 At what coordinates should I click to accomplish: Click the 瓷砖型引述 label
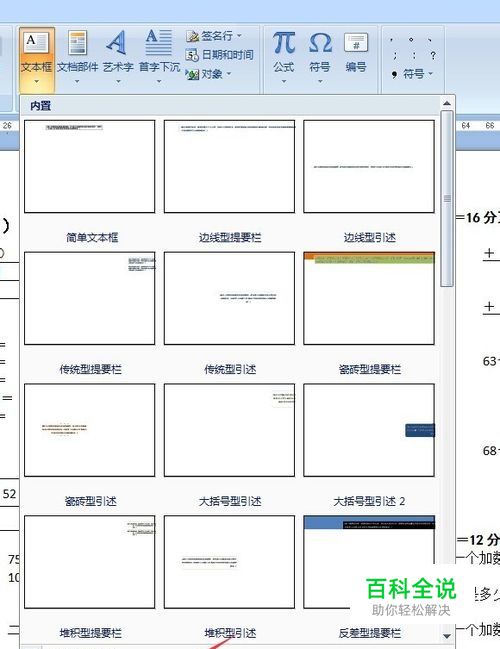tap(90, 501)
